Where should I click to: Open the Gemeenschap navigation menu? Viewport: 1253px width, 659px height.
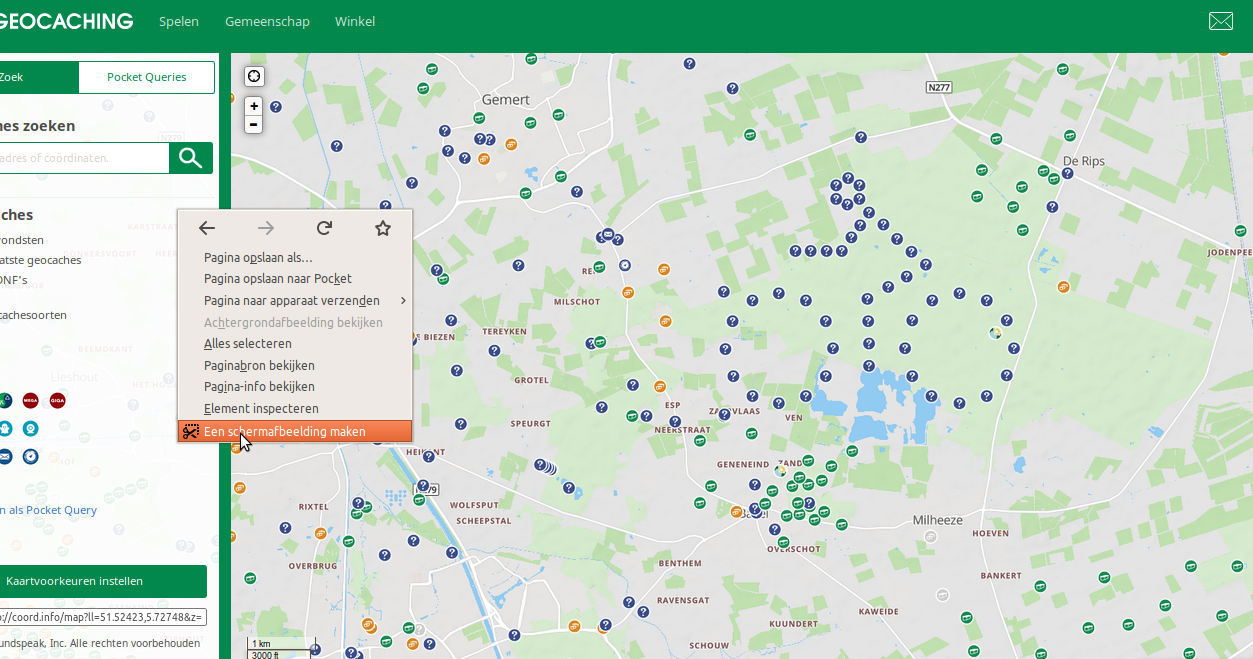267,21
